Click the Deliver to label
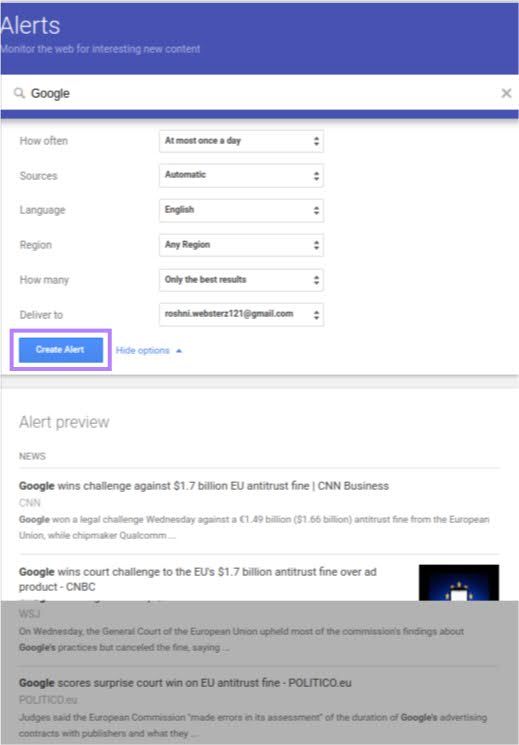This screenshot has width=519, height=745. pos(41,315)
